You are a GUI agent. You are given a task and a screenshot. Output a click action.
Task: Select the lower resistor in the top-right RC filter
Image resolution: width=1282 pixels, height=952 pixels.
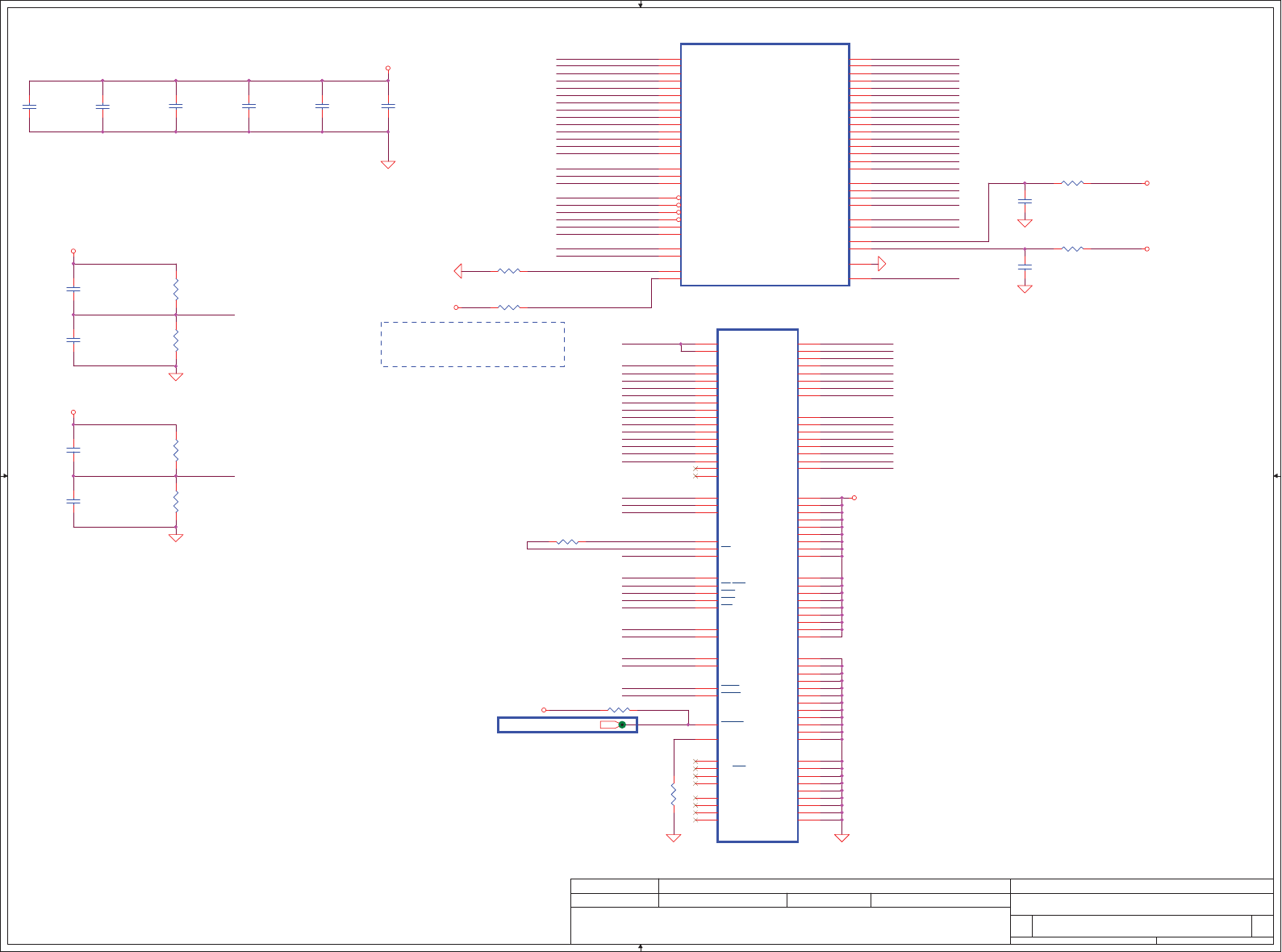click(x=1072, y=248)
